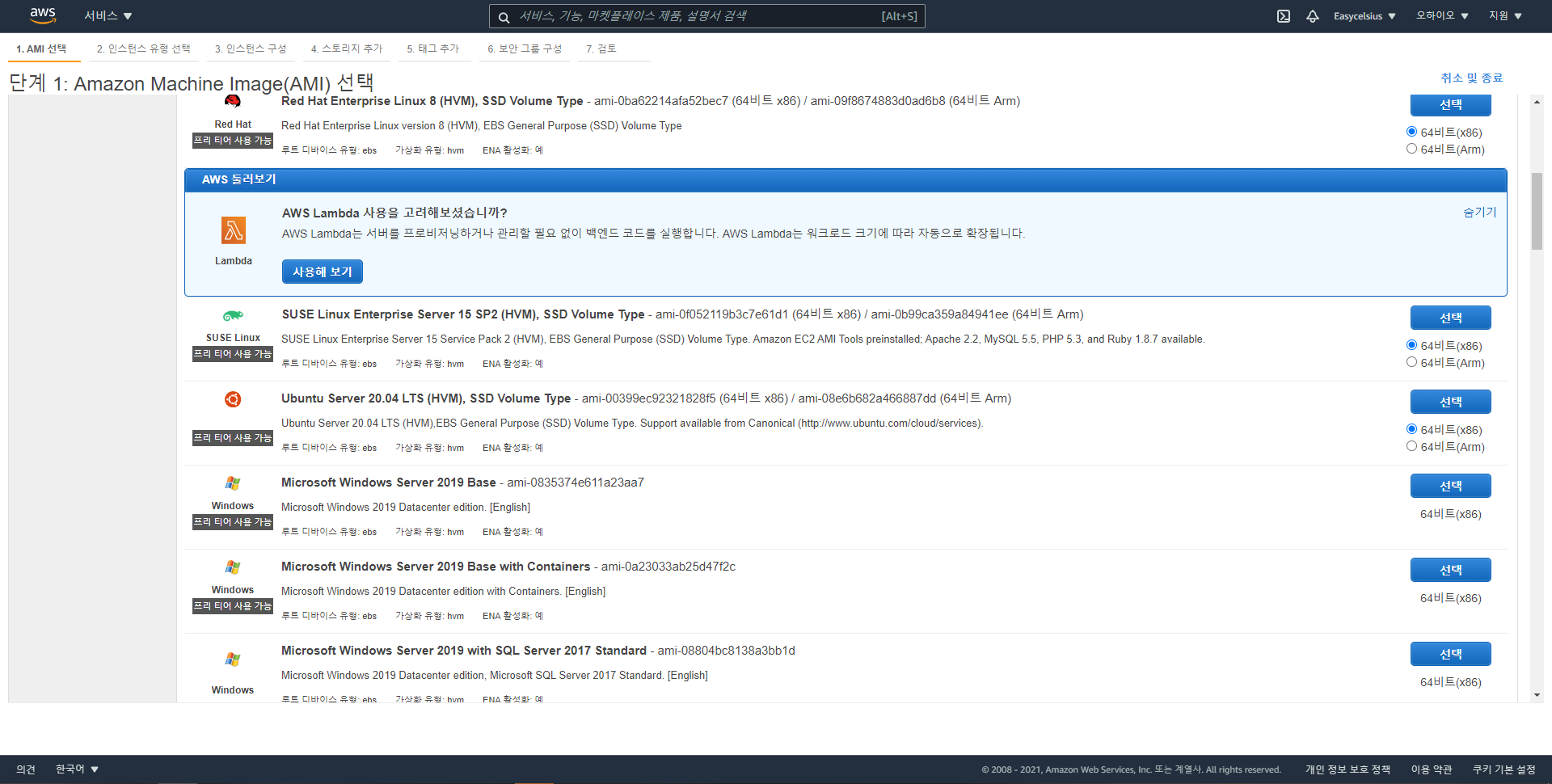Click 선택 button for Ubuntu Server 20.04

click(x=1450, y=402)
